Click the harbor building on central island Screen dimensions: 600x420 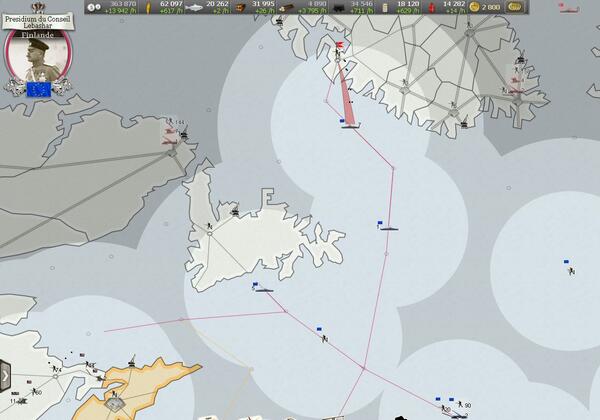235,211
